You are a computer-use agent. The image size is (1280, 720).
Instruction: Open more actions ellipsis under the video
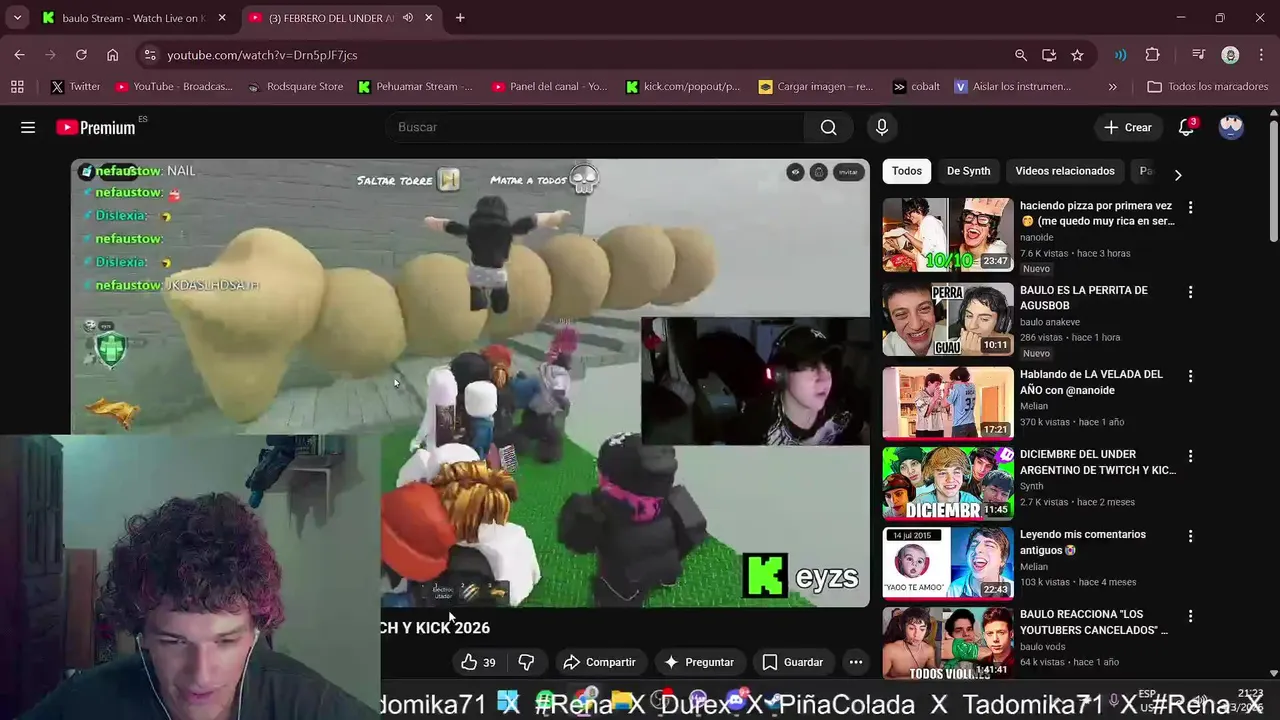click(x=855, y=662)
